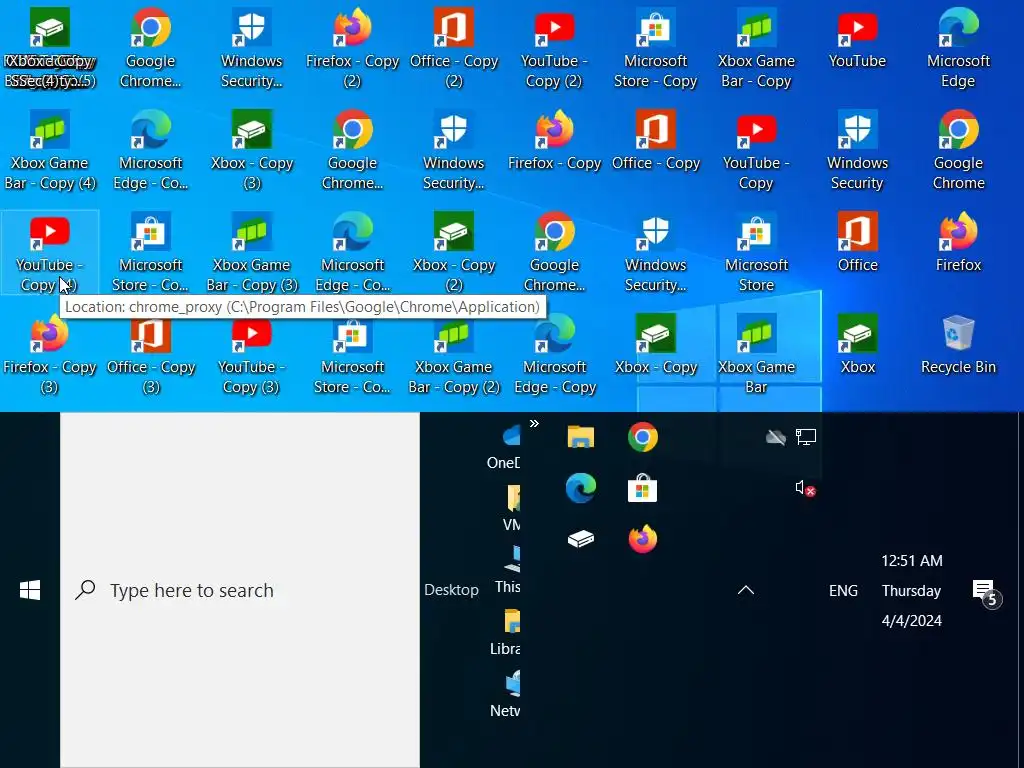Select the Office - Copy (3) shortcut

(151, 355)
